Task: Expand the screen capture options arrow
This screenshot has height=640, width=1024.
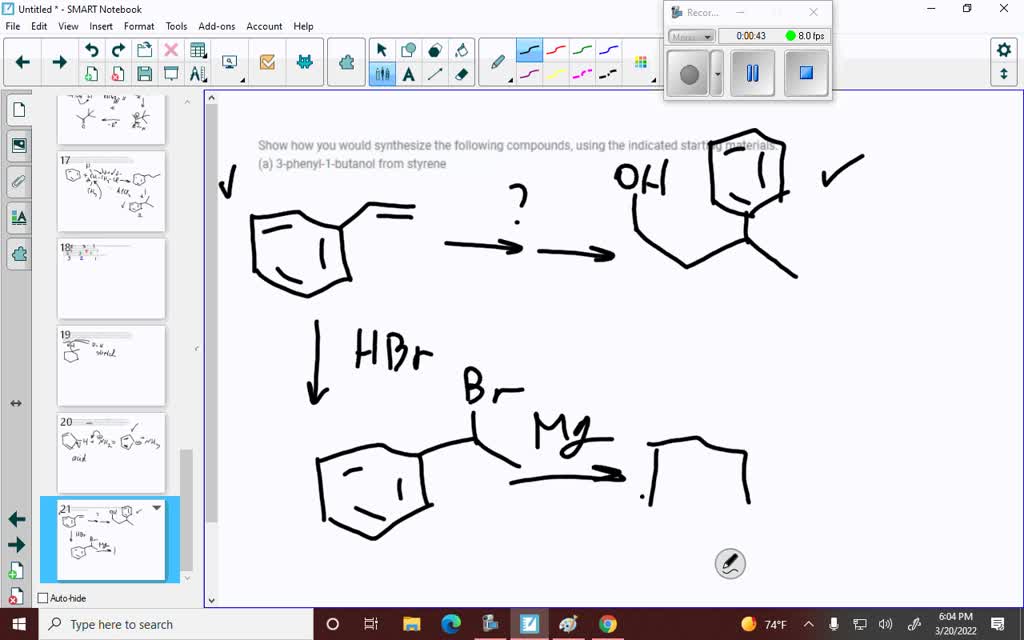Action: [x=242, y=79]
